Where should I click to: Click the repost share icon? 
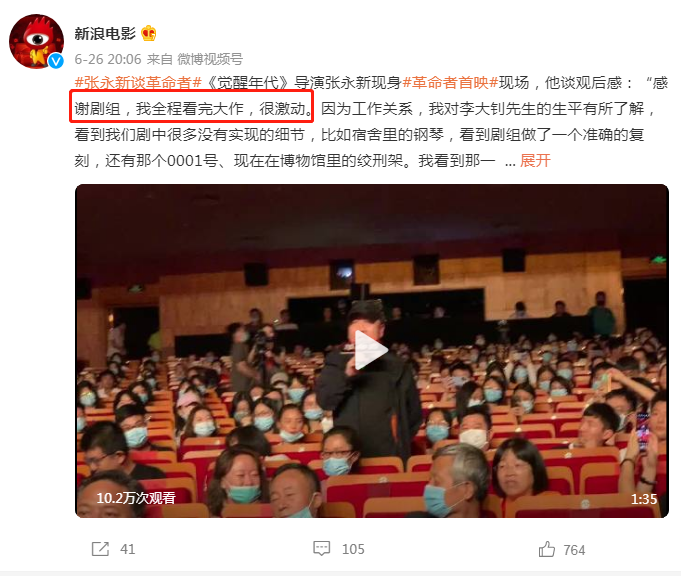(x=100, y=549)
